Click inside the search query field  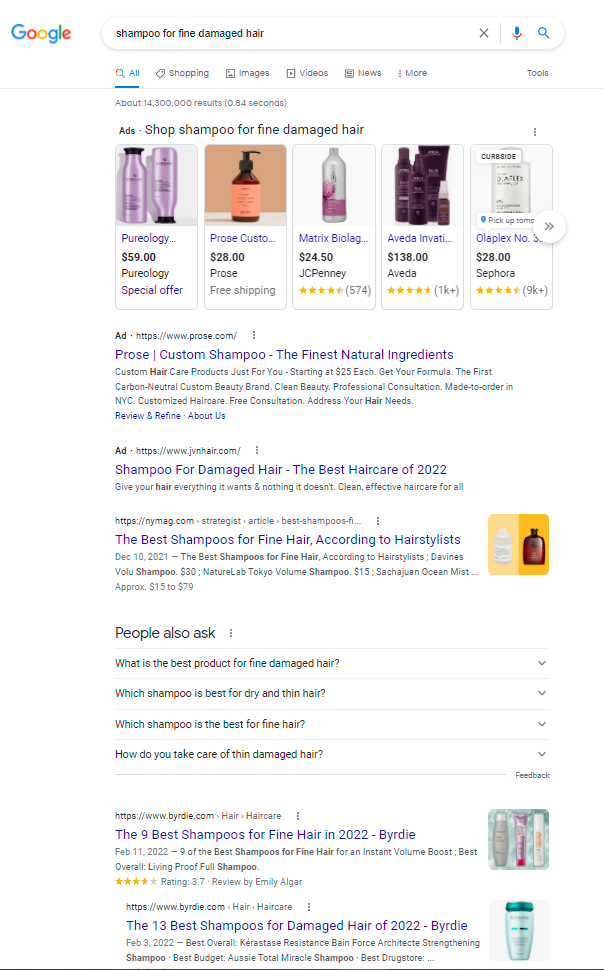[291, 33]
